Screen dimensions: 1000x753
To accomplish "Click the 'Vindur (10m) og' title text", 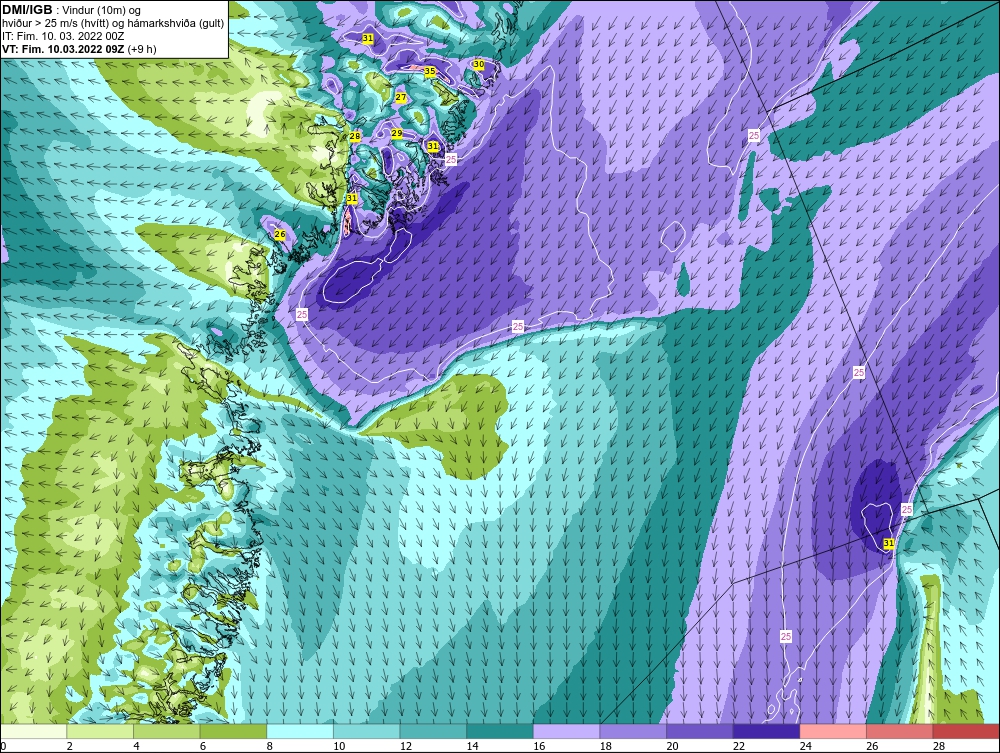I will (103, 11).
